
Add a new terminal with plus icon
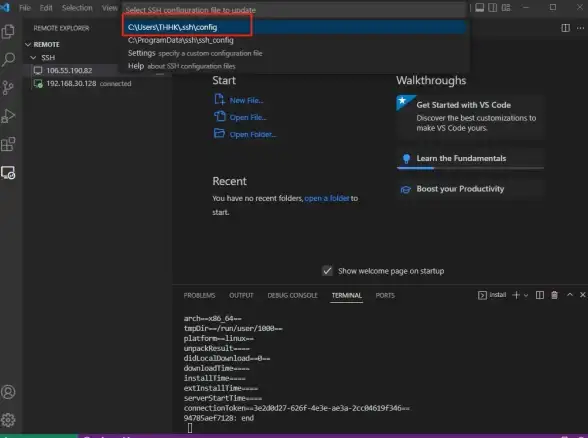[516, 295]
